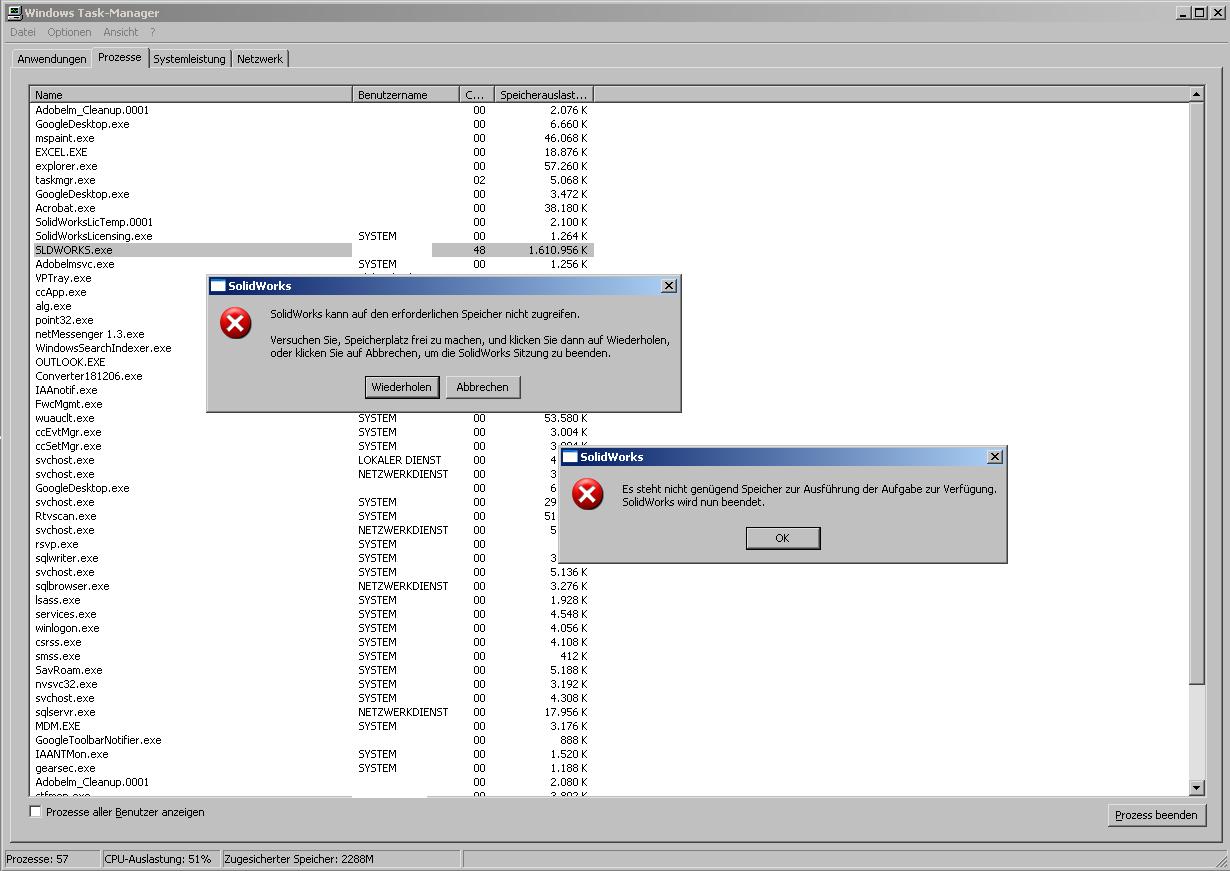Select the taskmgr.exe process
The height and width of the screenshot is (871, 1230).
(x=65, y=180)
